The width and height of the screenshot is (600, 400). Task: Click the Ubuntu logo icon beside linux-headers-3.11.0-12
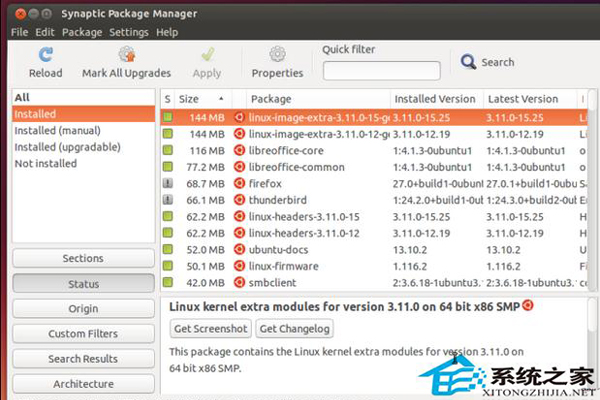tap(239, 233)
